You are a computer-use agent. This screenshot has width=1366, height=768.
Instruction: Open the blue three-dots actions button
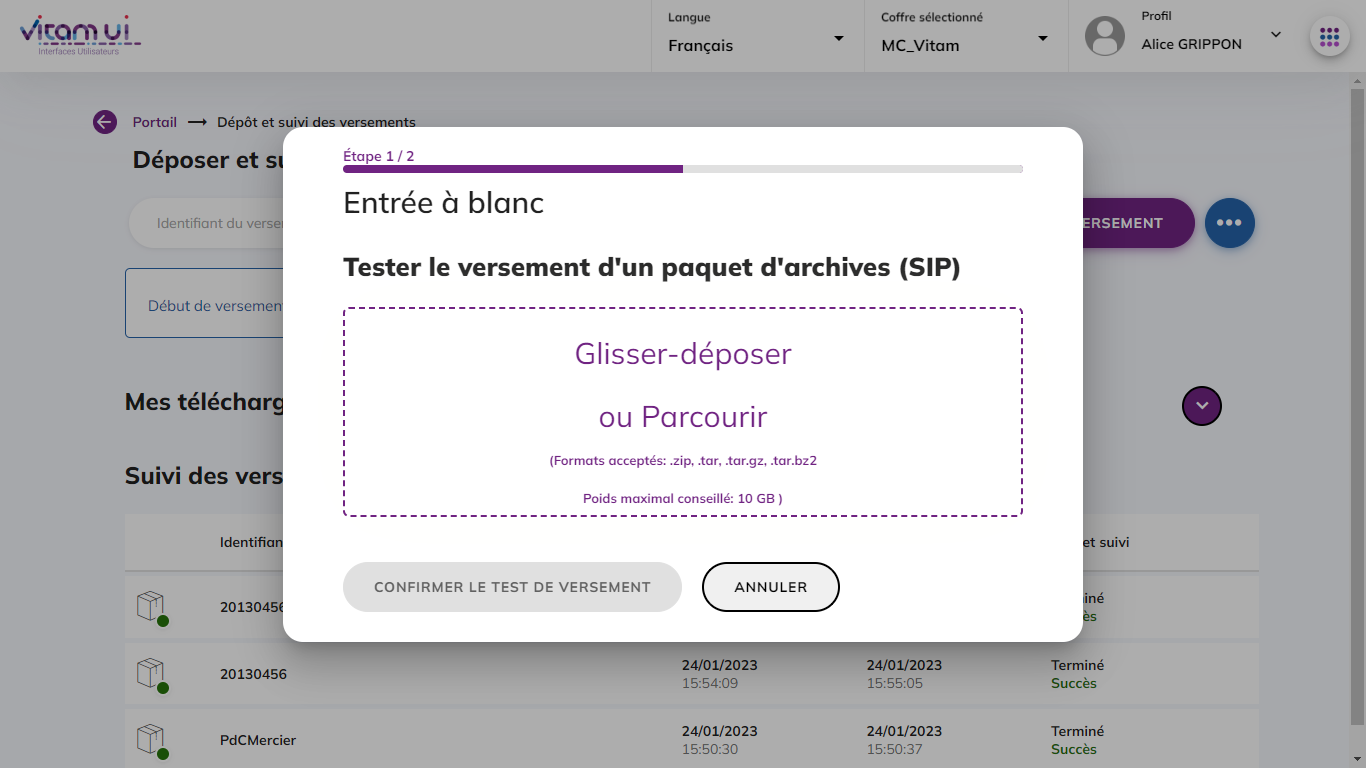(x=1229, y=223)
